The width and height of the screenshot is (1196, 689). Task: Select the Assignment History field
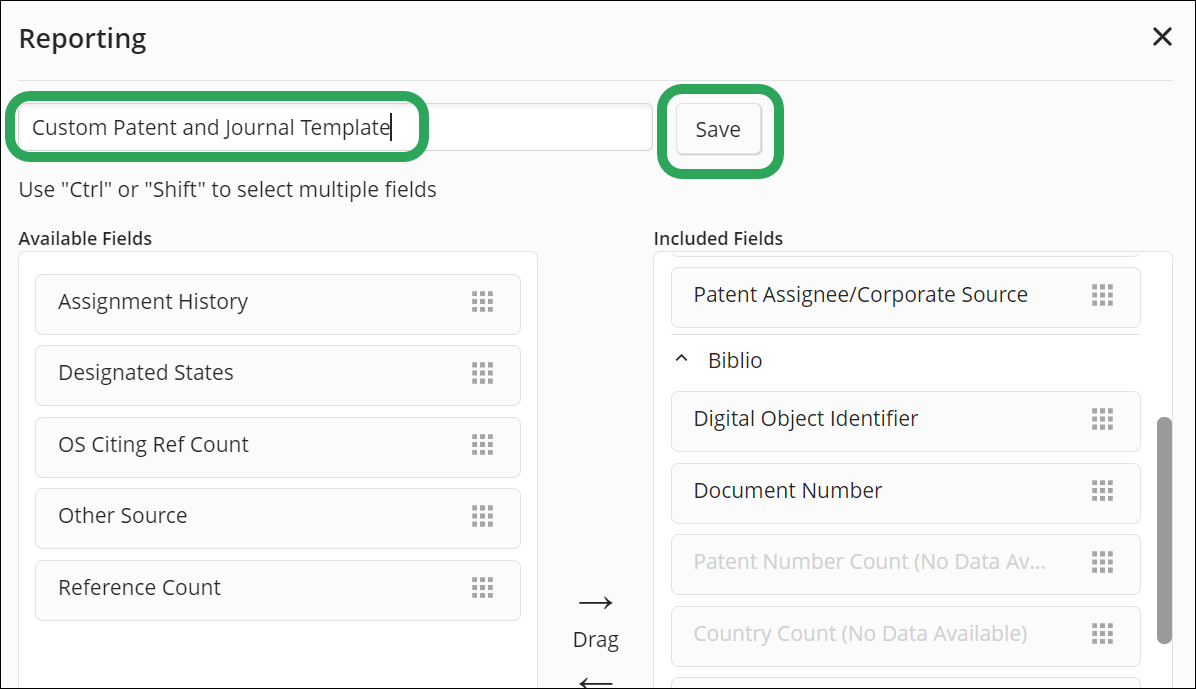(x=278, y=304)
